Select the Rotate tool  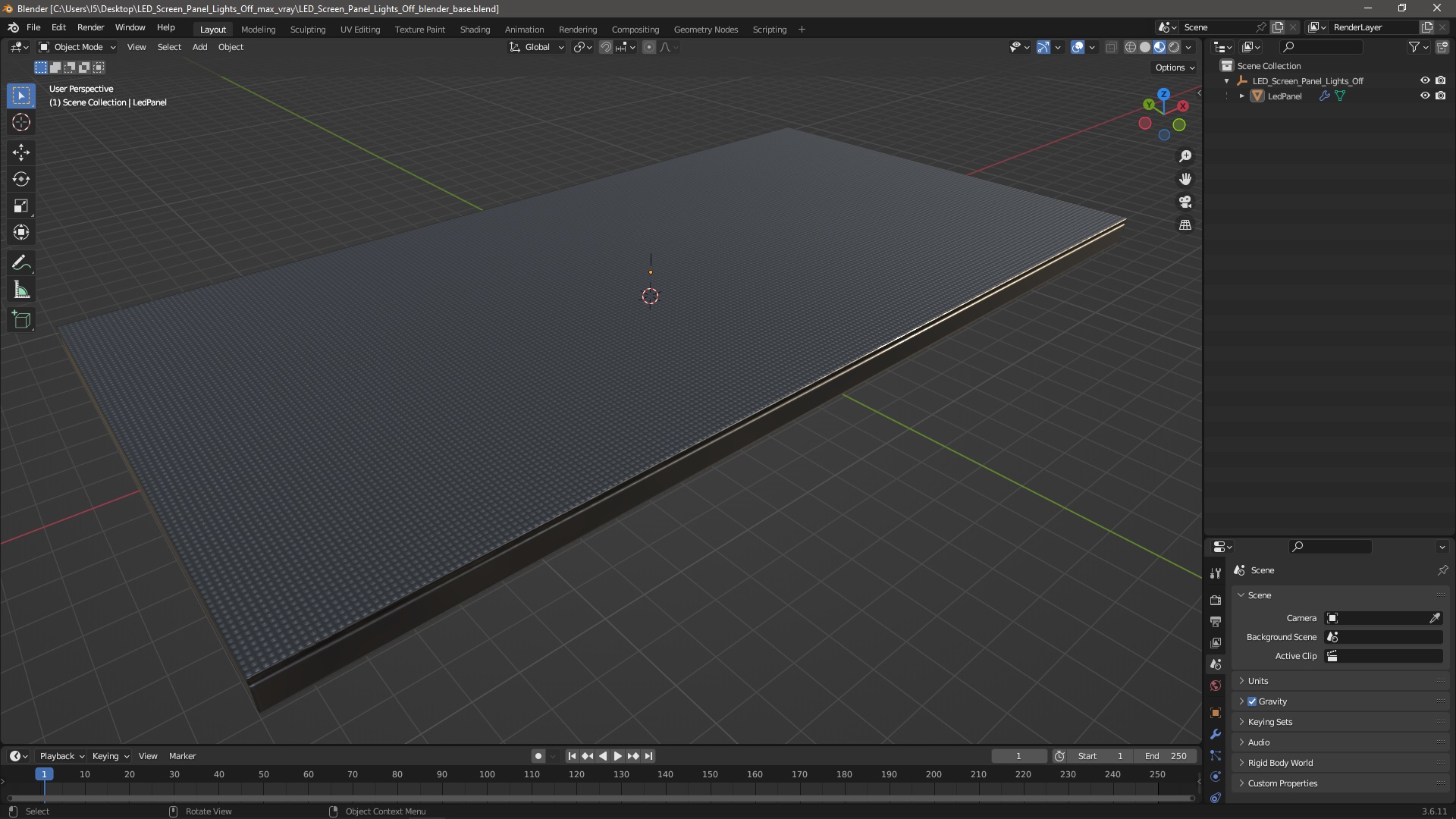coord(21,179)
